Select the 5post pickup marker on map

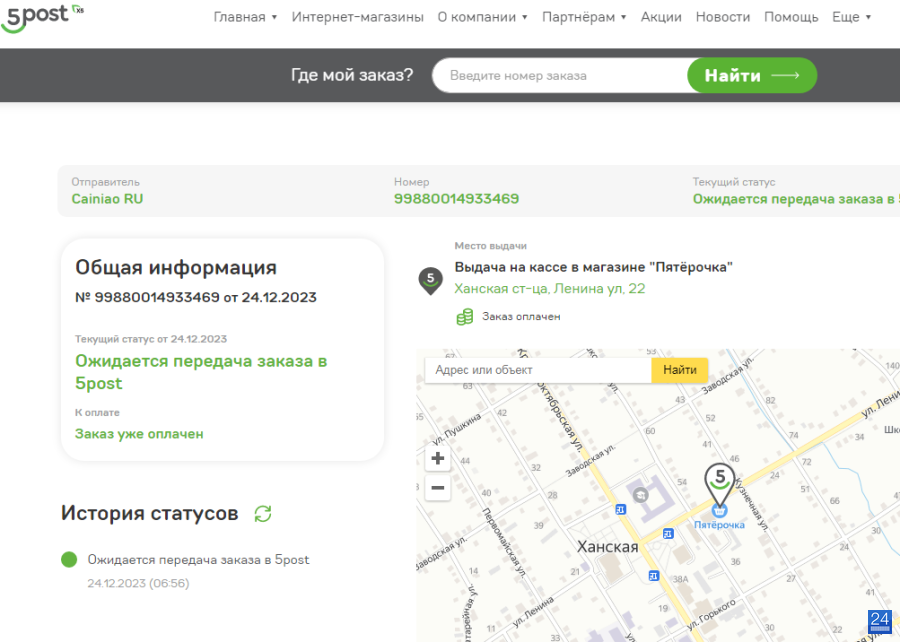[719, 483]
